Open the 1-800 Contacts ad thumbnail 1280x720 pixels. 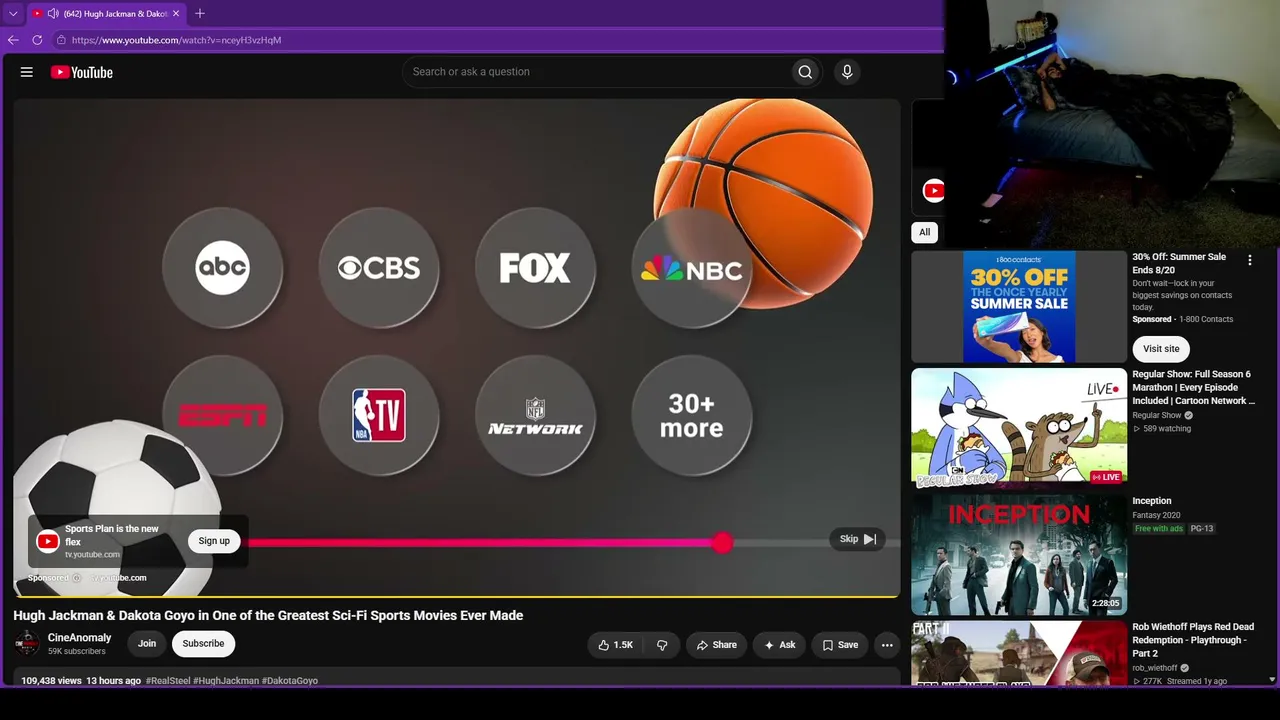pos(1019,306)
